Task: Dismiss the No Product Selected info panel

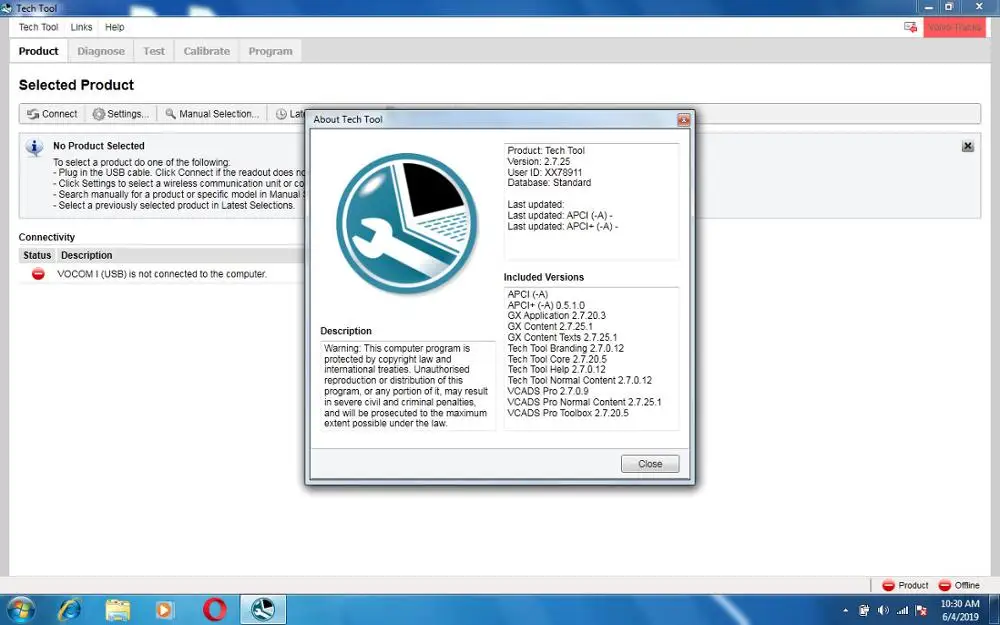Action: tap(967, 146)
